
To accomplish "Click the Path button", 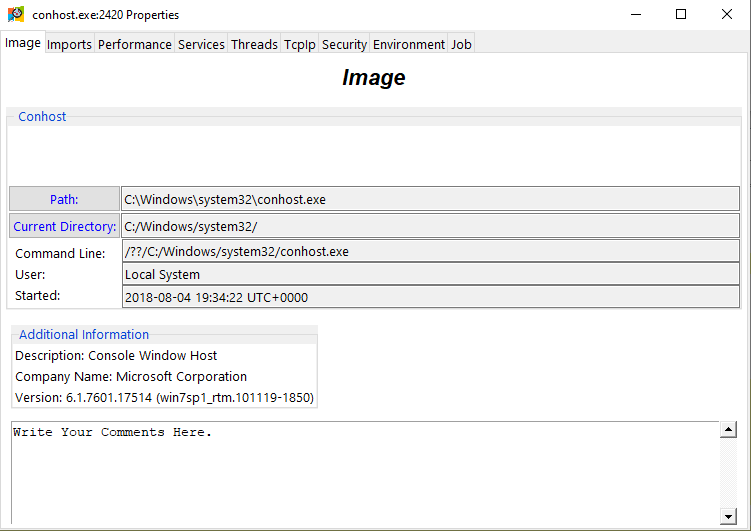I will coord(64,199).
